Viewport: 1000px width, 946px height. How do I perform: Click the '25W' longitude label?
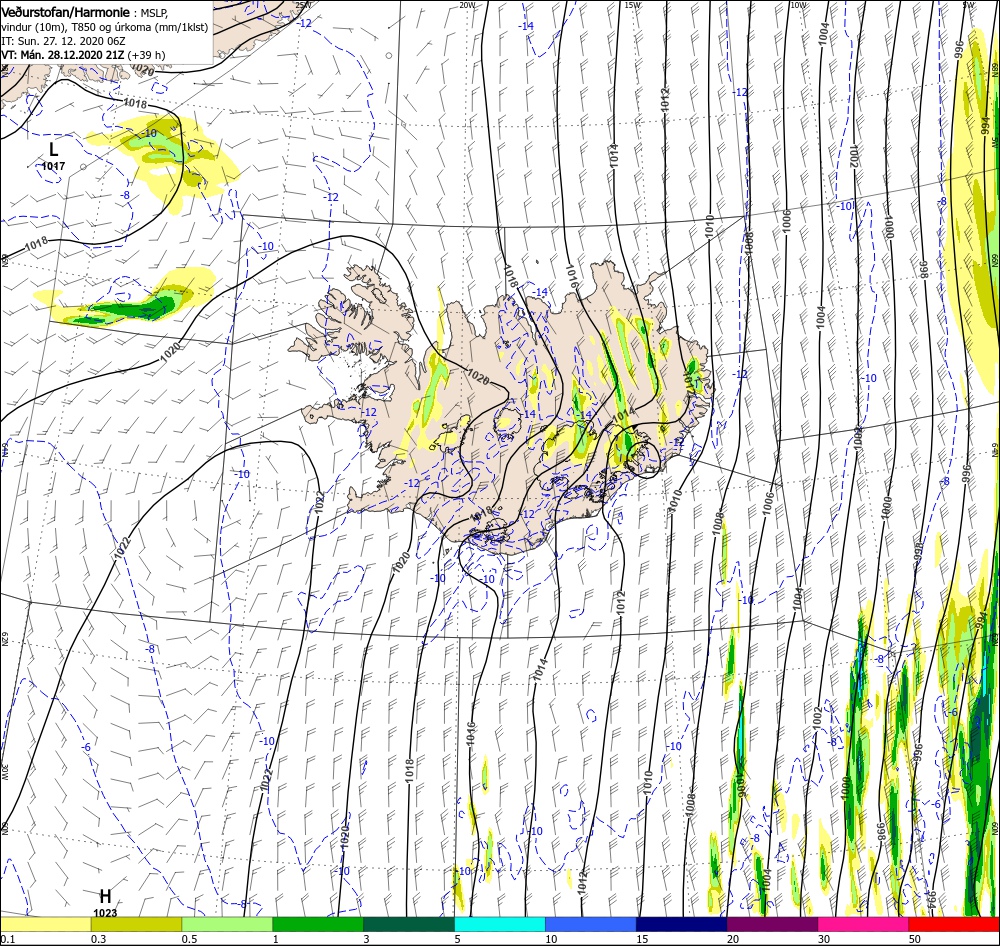pos(303,5)
